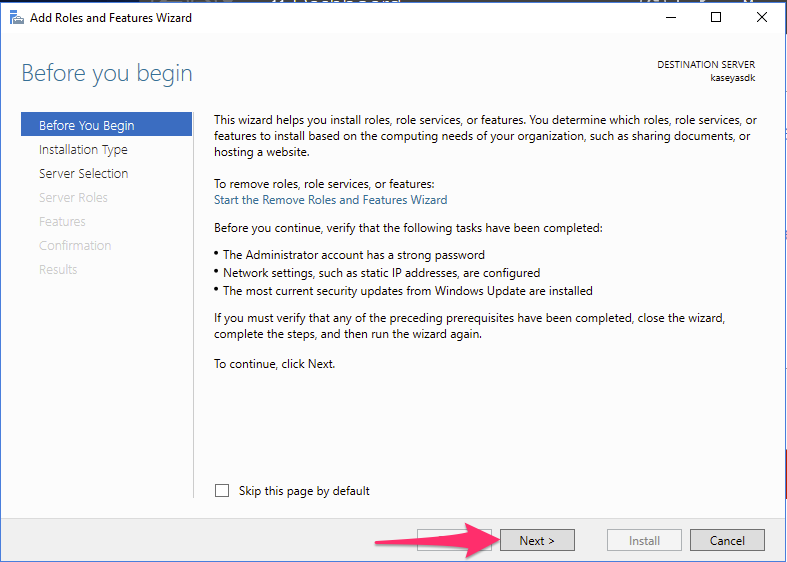Minimize the Add Roles and Features Wizard
This screenshot has height=562, width=787.
pos(671,18)
